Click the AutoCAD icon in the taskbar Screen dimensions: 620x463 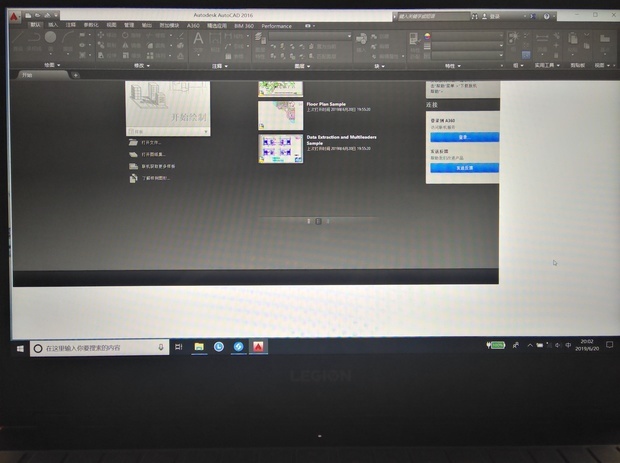257,347
